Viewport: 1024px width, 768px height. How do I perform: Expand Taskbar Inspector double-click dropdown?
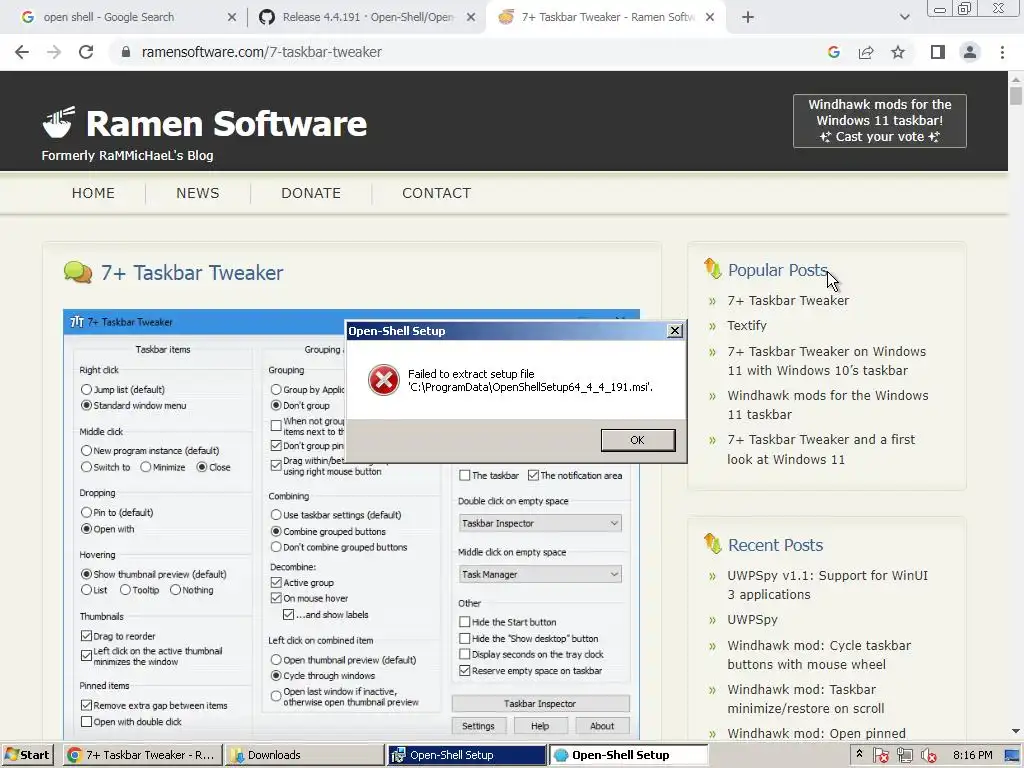pyautogui.click(x=540, y=523)
